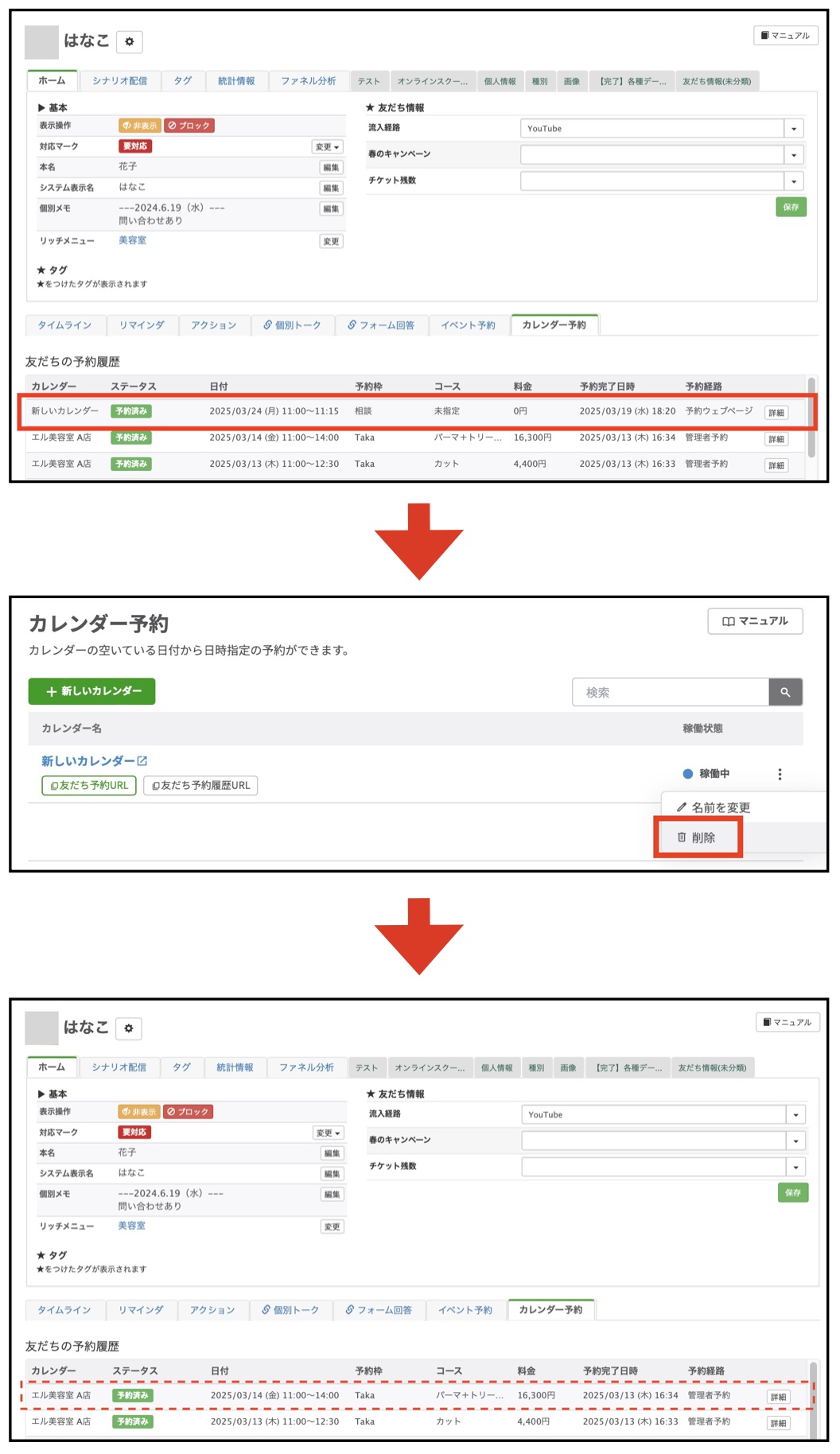Switch to ファネル分析 tab in top screenshot
The height and width of the screenshot is (1454, 840).
[308, 81]
